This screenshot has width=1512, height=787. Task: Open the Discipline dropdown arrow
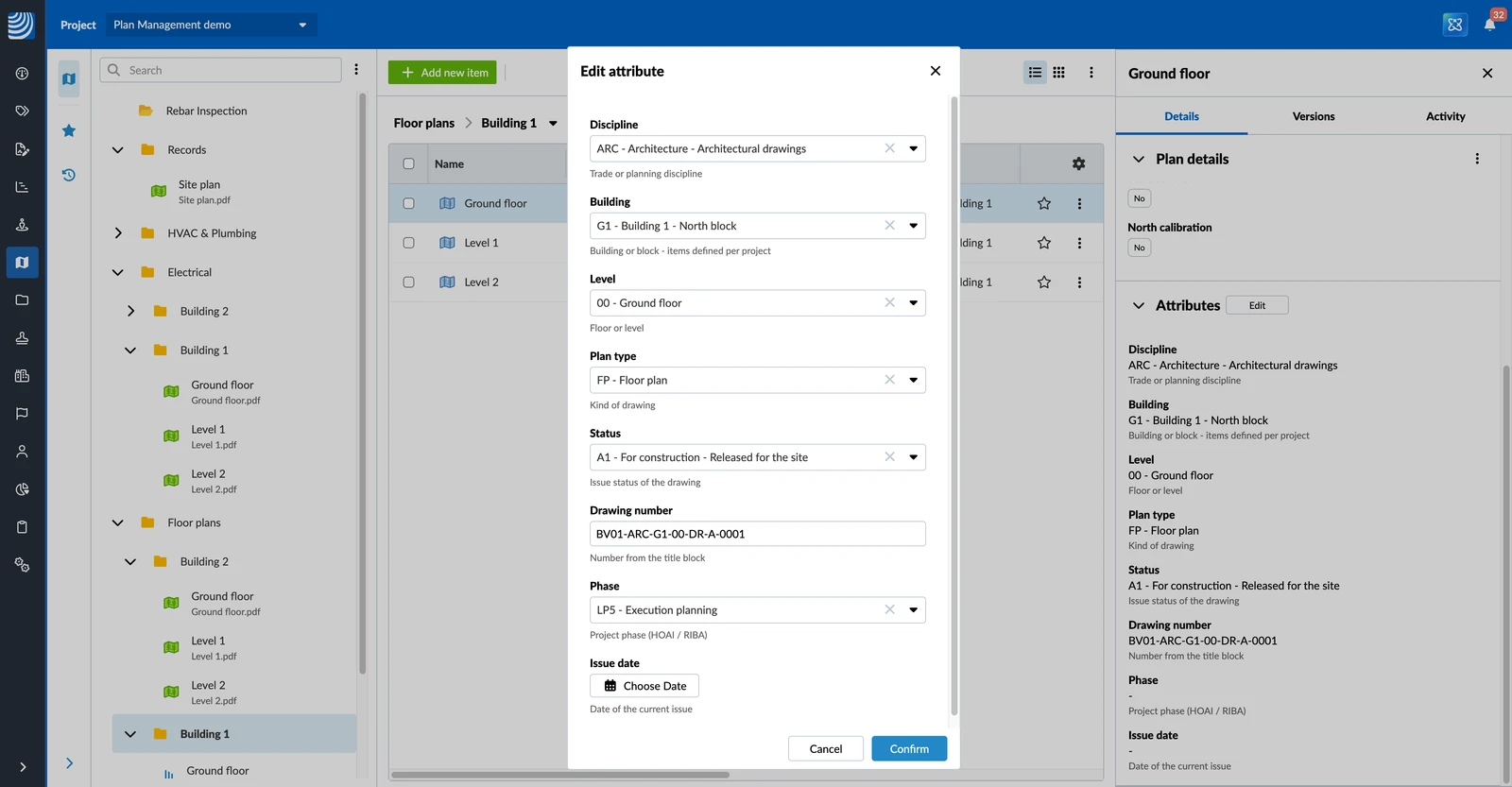(914, 148)
